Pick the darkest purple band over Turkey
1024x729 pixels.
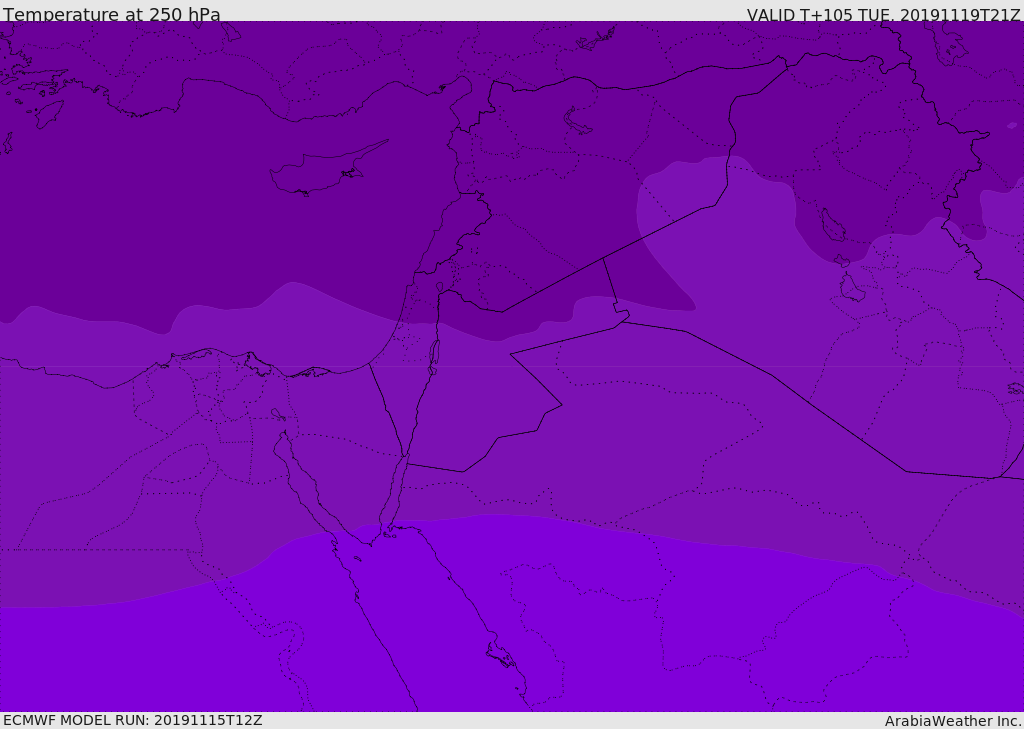(x=250, y=60)
